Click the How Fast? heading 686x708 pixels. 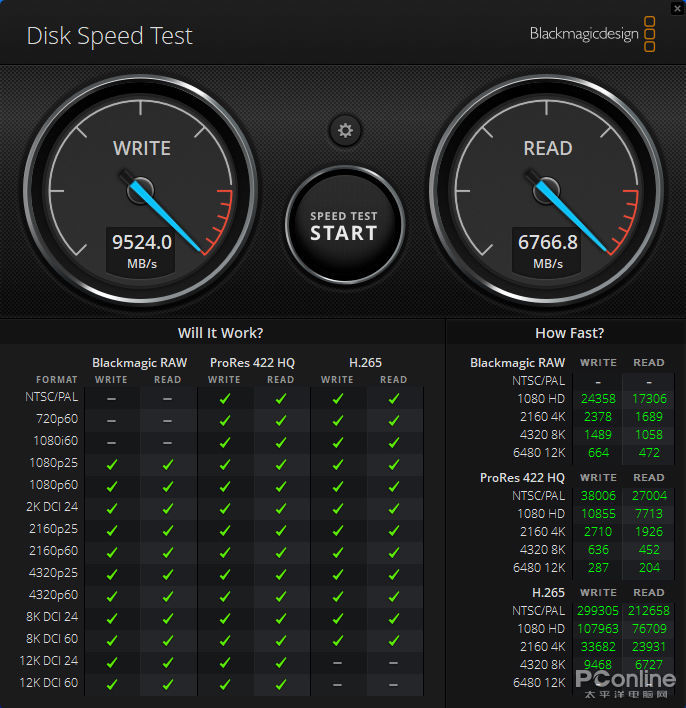(x=569, y=333)
